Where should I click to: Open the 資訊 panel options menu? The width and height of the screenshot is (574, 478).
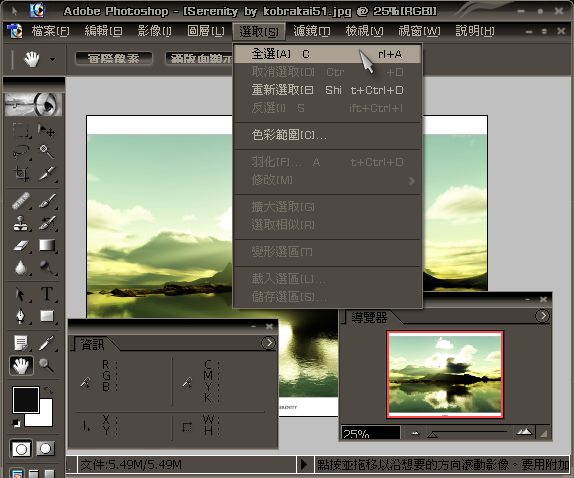(268, 343)
